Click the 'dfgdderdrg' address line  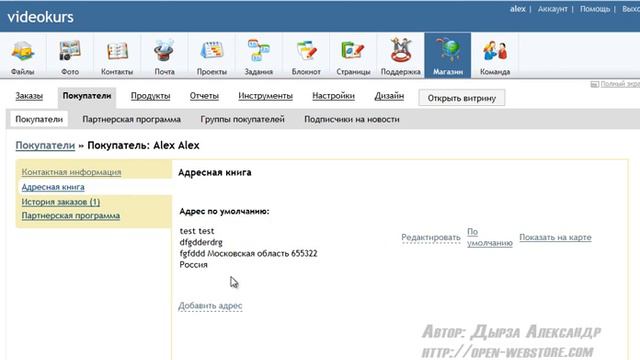tap(201, 242)
